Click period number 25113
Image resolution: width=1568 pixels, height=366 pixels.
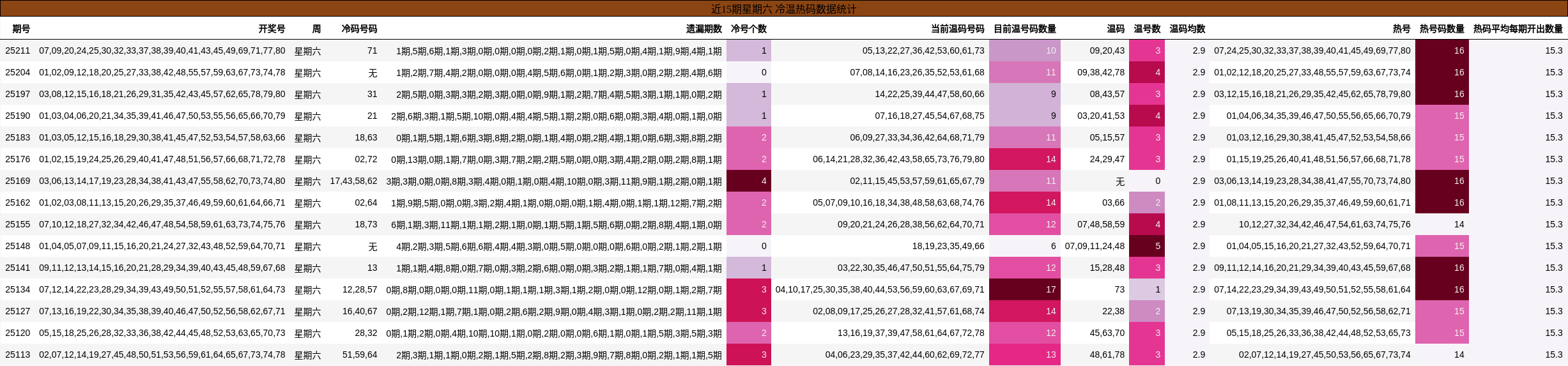[x=18, y=355]
